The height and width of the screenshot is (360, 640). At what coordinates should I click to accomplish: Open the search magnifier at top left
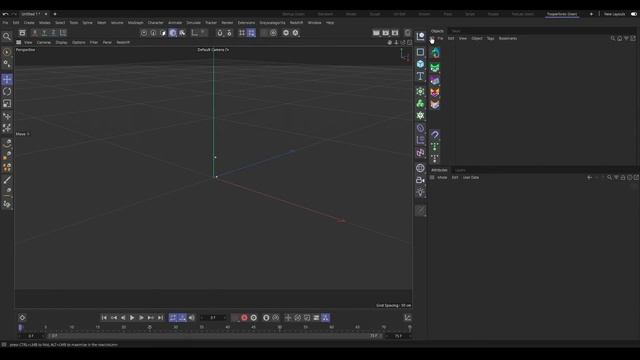coord(7,37)
